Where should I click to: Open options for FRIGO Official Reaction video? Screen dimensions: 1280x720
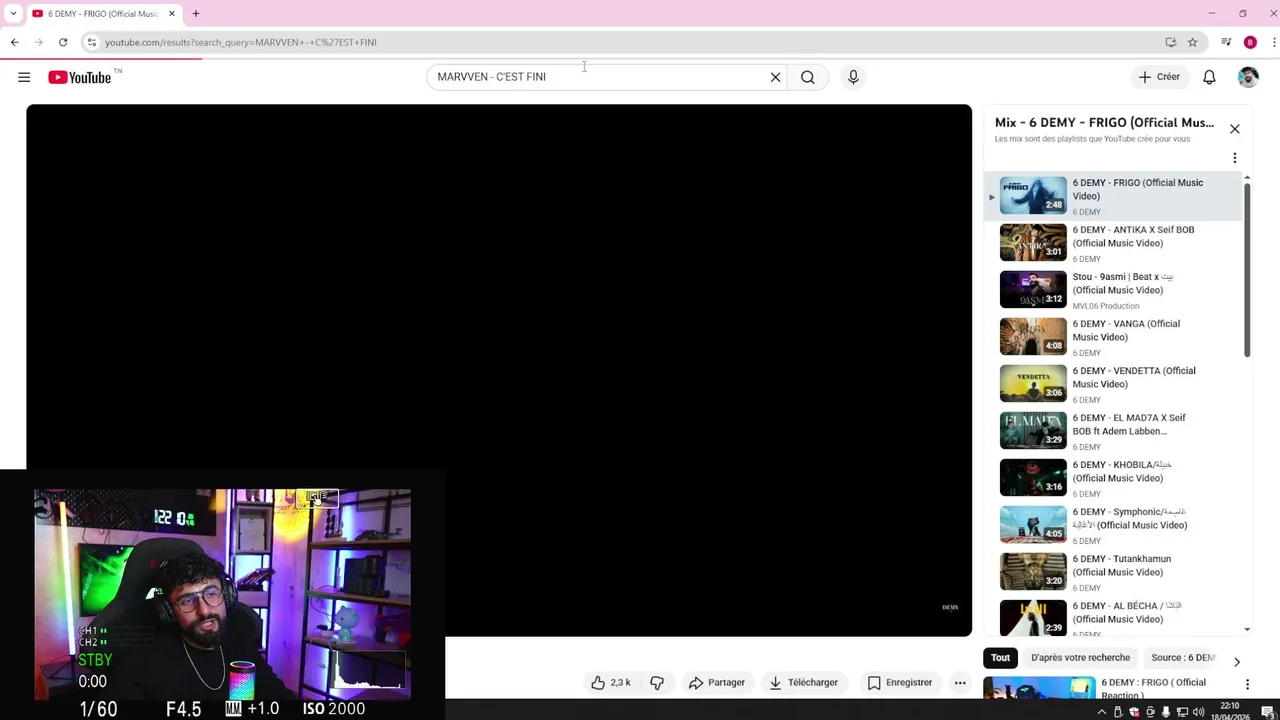click(x=1247, y=685)
